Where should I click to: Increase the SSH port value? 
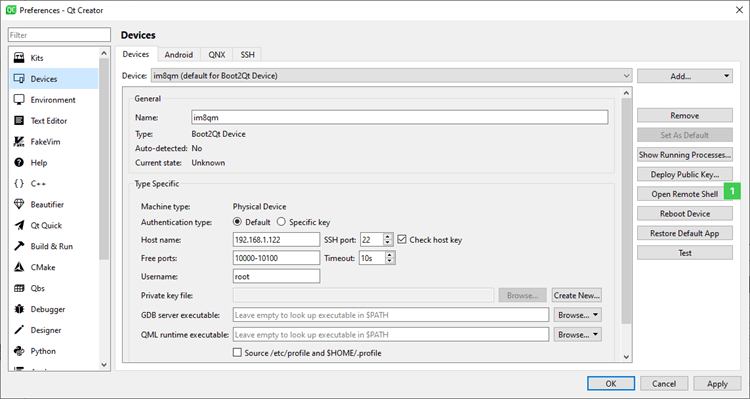pos(388,236)
